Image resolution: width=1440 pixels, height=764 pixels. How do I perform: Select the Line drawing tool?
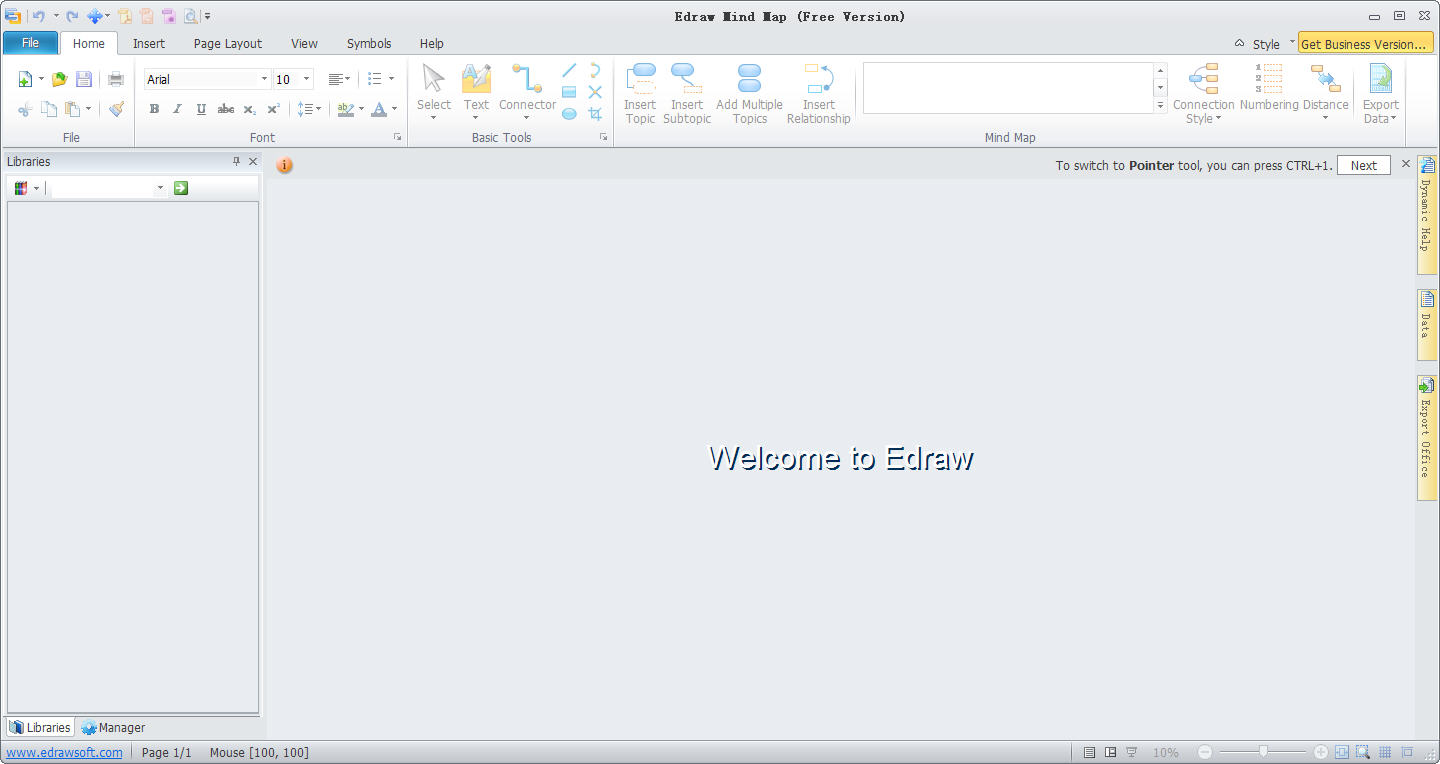(569, 70)
